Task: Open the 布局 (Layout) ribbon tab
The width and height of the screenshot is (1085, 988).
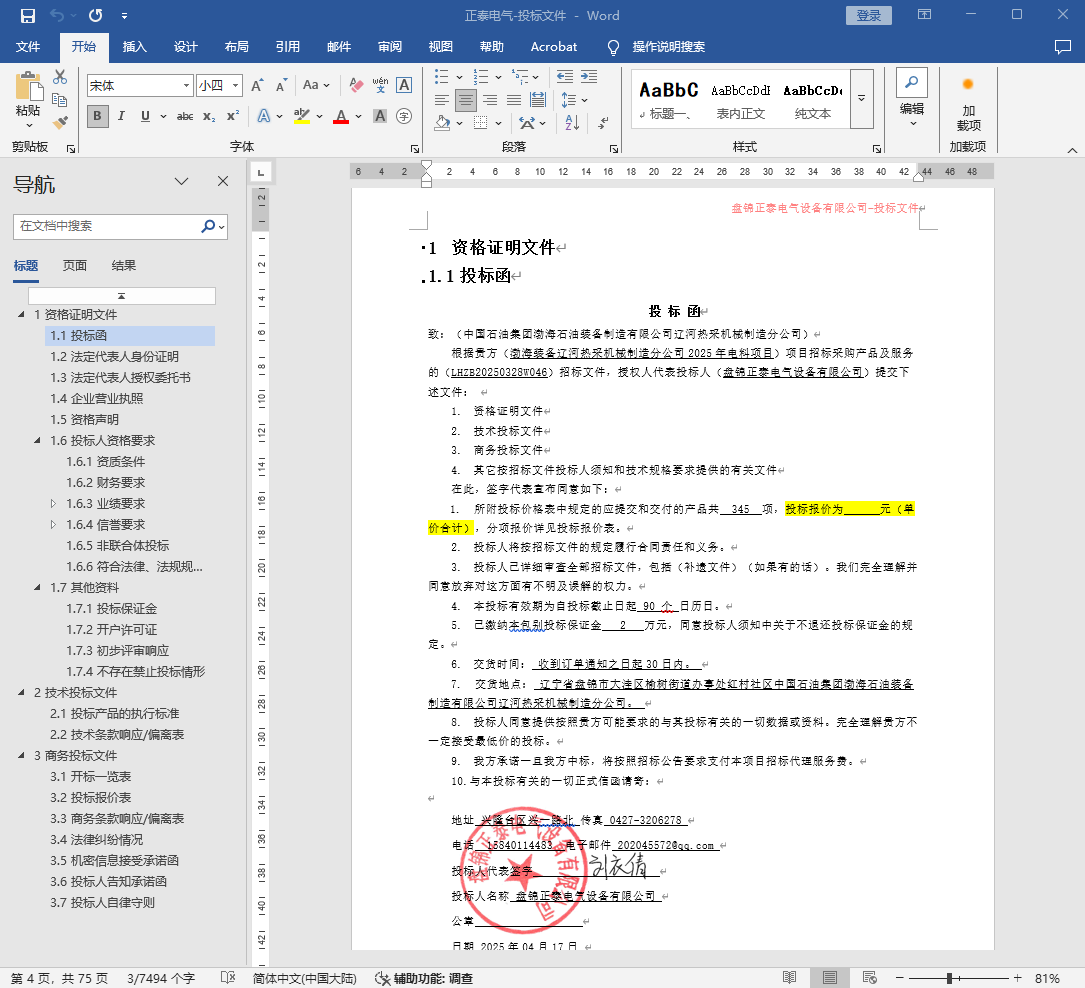Action: click(x=237, y=46)
